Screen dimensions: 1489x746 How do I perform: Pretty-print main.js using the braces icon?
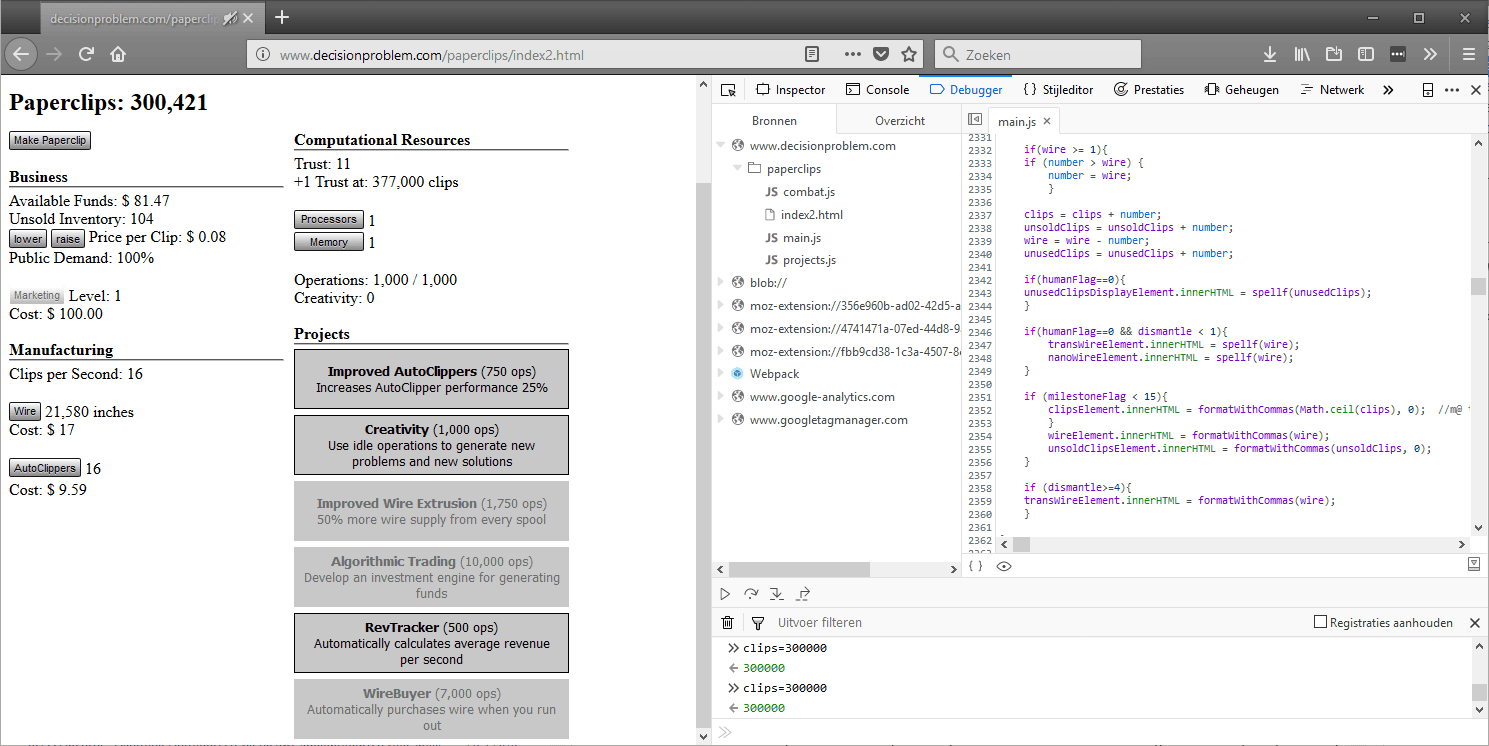[x=976, y=565]
